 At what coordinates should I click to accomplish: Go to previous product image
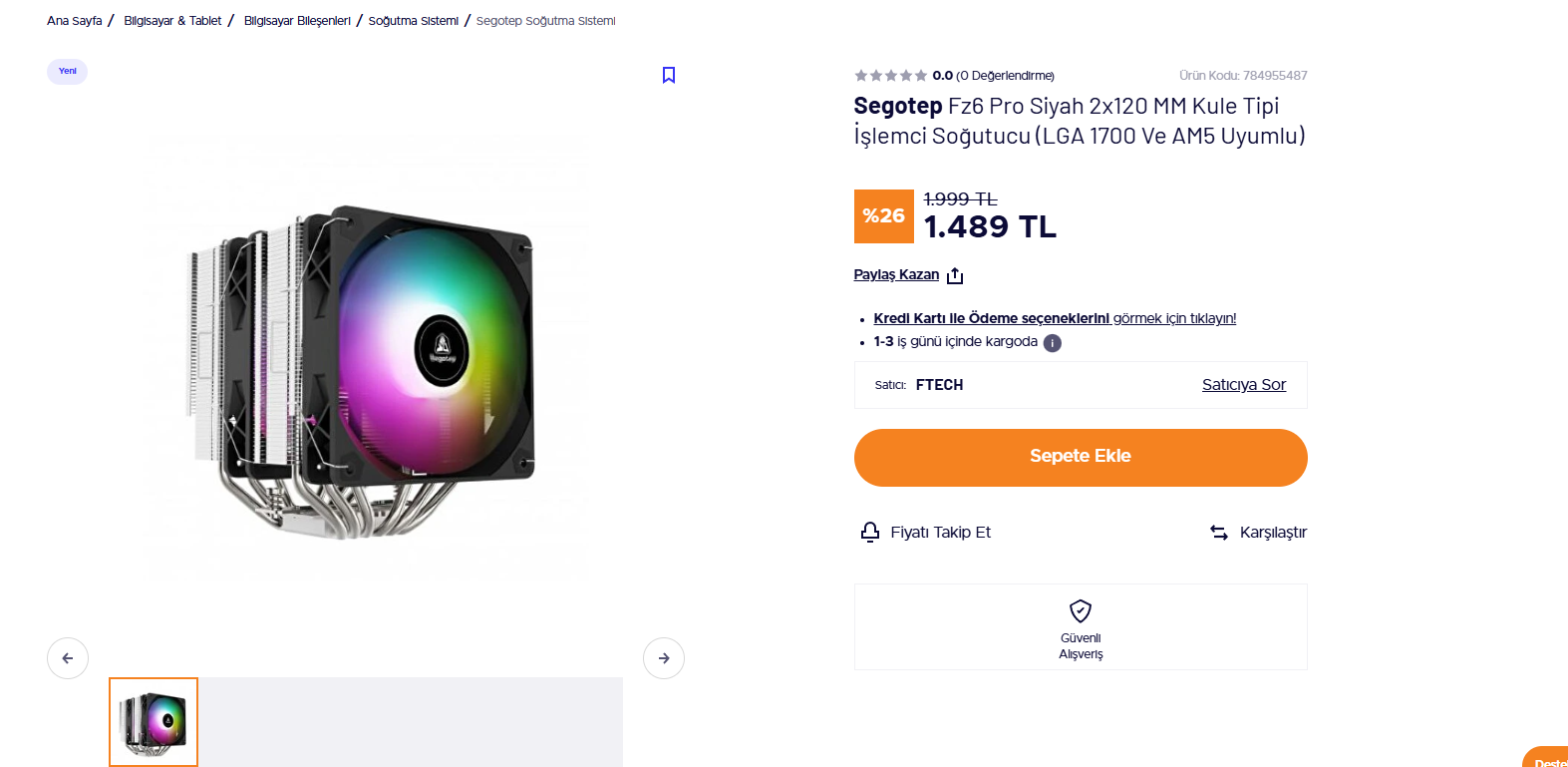click(68, 658)
